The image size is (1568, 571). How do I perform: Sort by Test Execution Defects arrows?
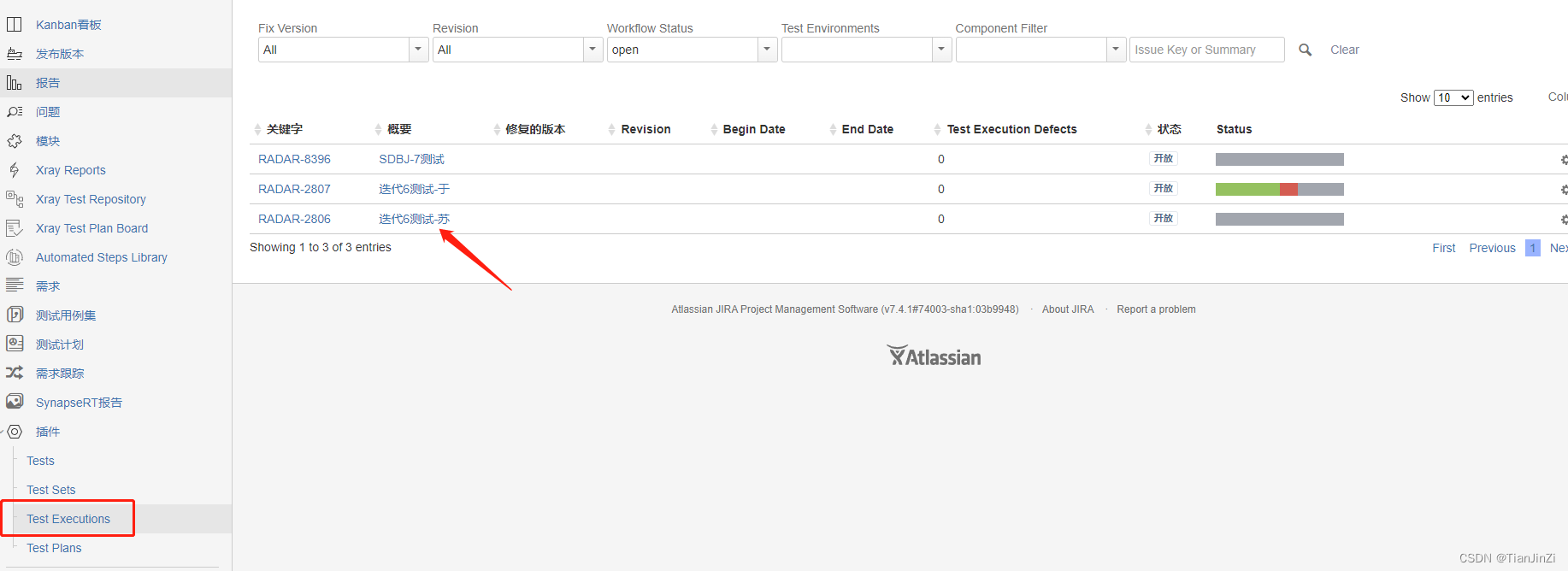click(938, 129)
